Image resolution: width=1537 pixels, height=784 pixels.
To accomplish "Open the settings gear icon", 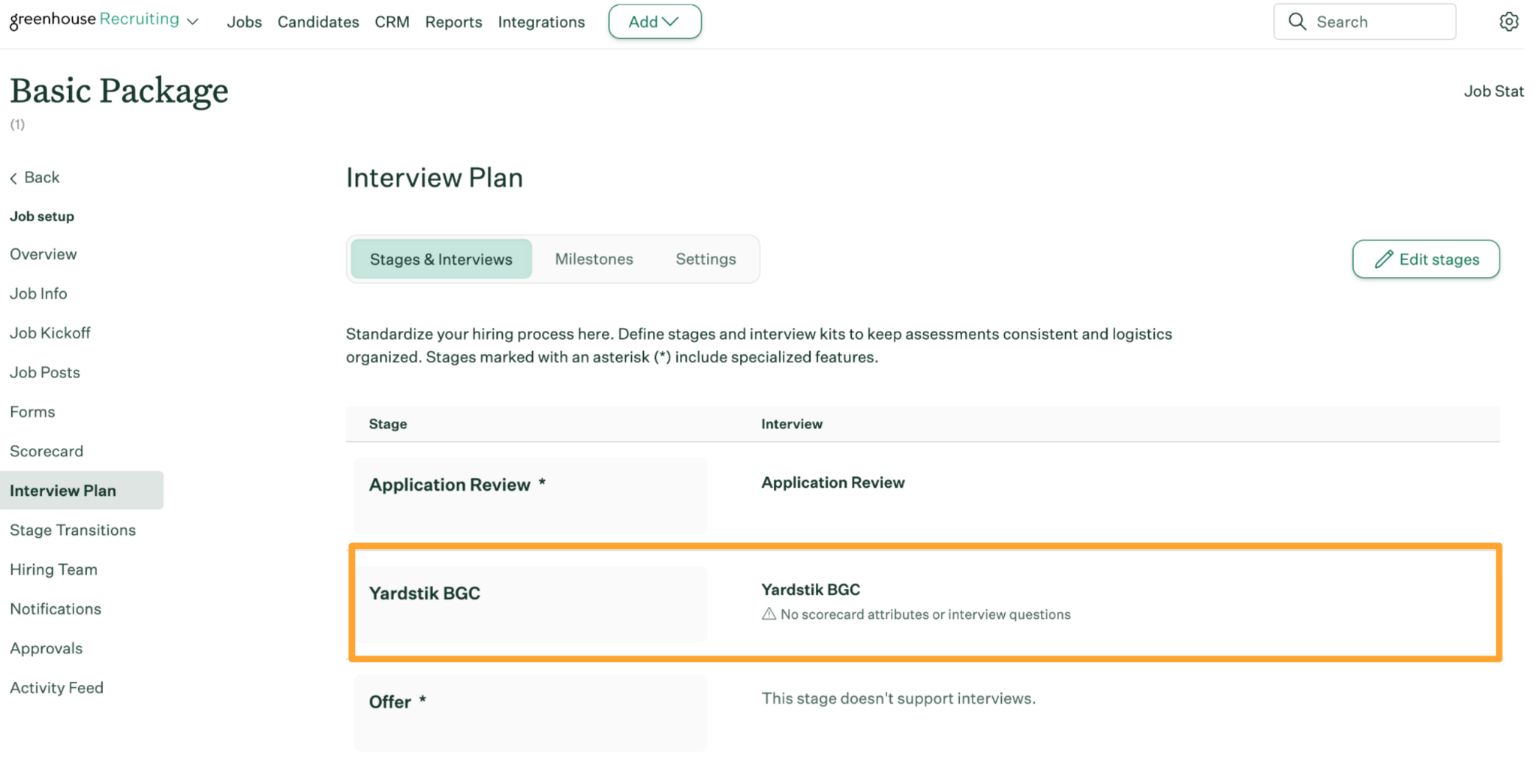I will 1508,22.
